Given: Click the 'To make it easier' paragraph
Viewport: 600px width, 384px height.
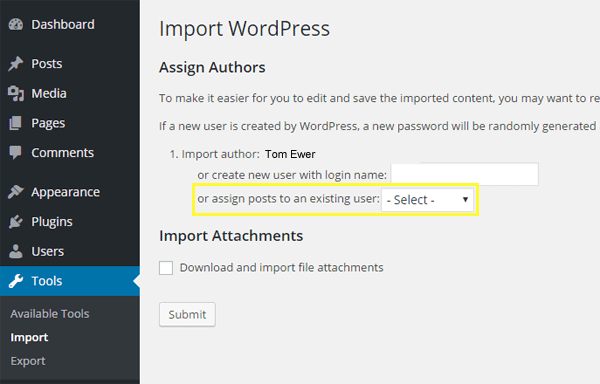Looking at the screenshot, I should pyautogui.click(x=379, y=98).
